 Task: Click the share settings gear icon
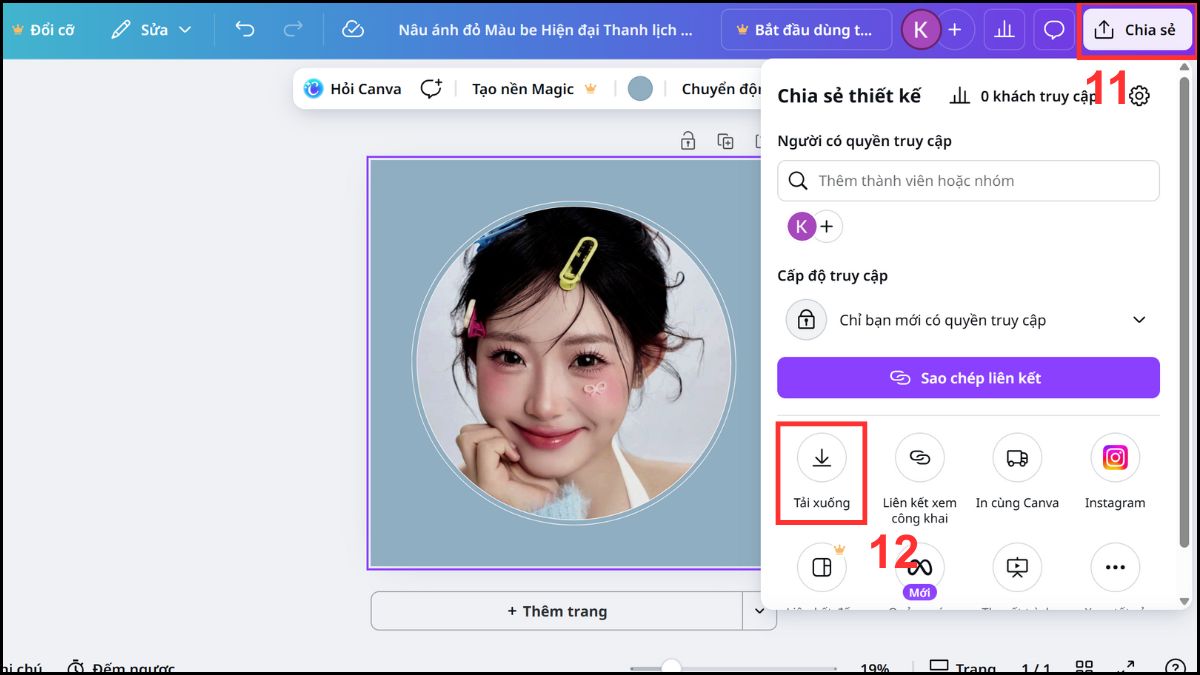point(1138,95)
